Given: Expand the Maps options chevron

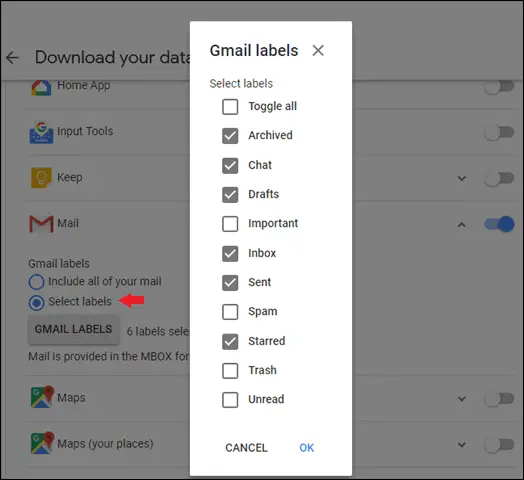Looking at the screenshot, I should click(462, 399).
